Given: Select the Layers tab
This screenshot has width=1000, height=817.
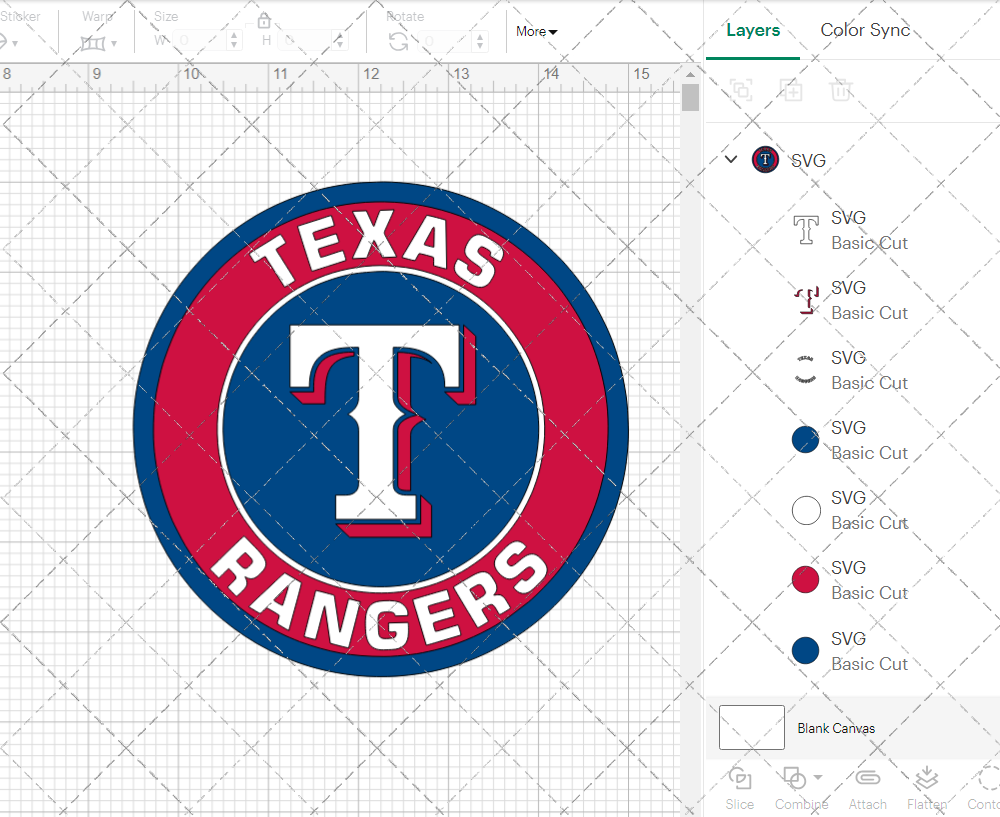Looking at the screenshot, I should (752, 30).
